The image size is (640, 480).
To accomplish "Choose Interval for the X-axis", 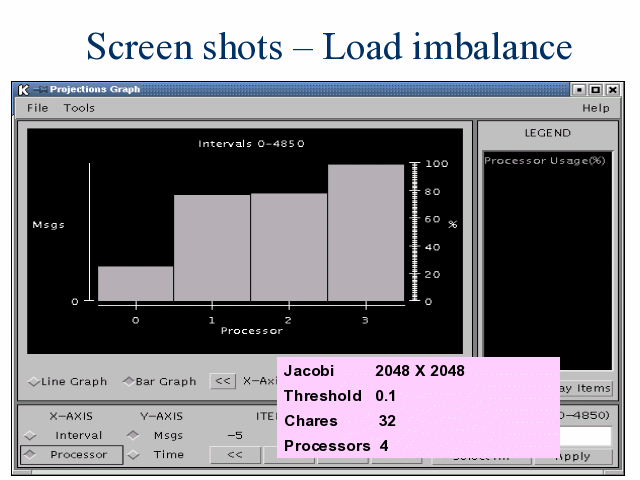I will [70, 435].
